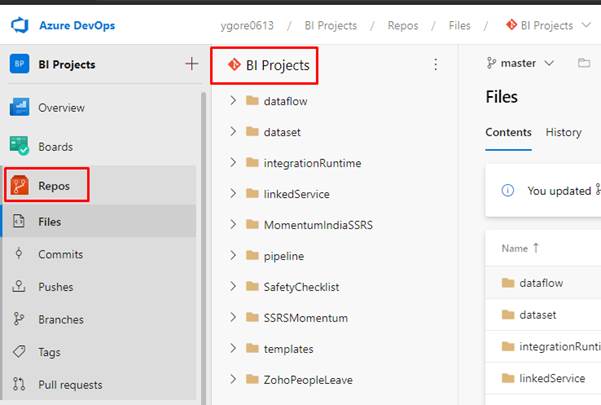Click the plus icon beside BI Projects
601x405 pixels.
click(x=192, y=64)
